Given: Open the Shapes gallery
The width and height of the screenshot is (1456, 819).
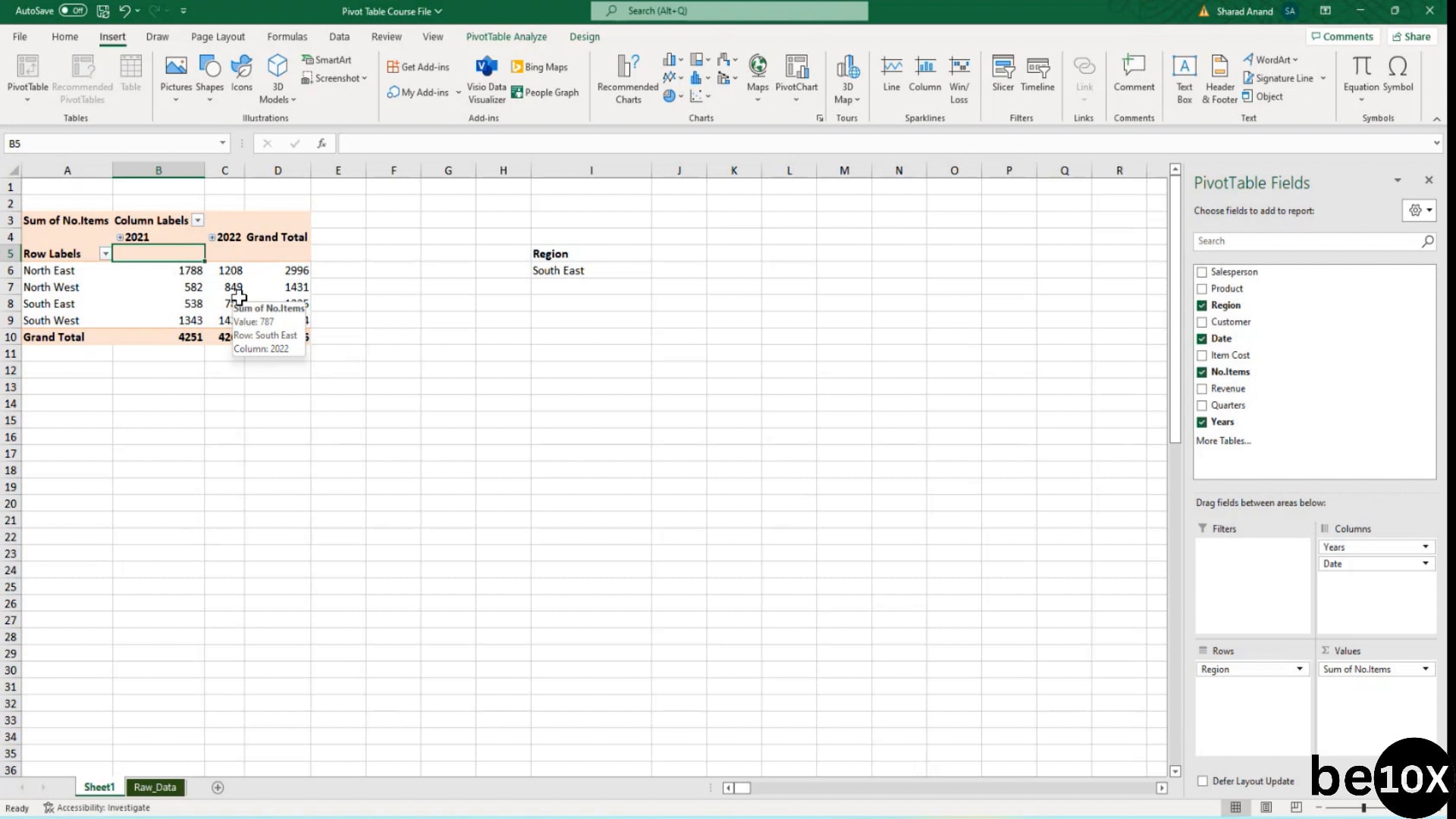Looking at the screenshot, I should coord(209,78).
